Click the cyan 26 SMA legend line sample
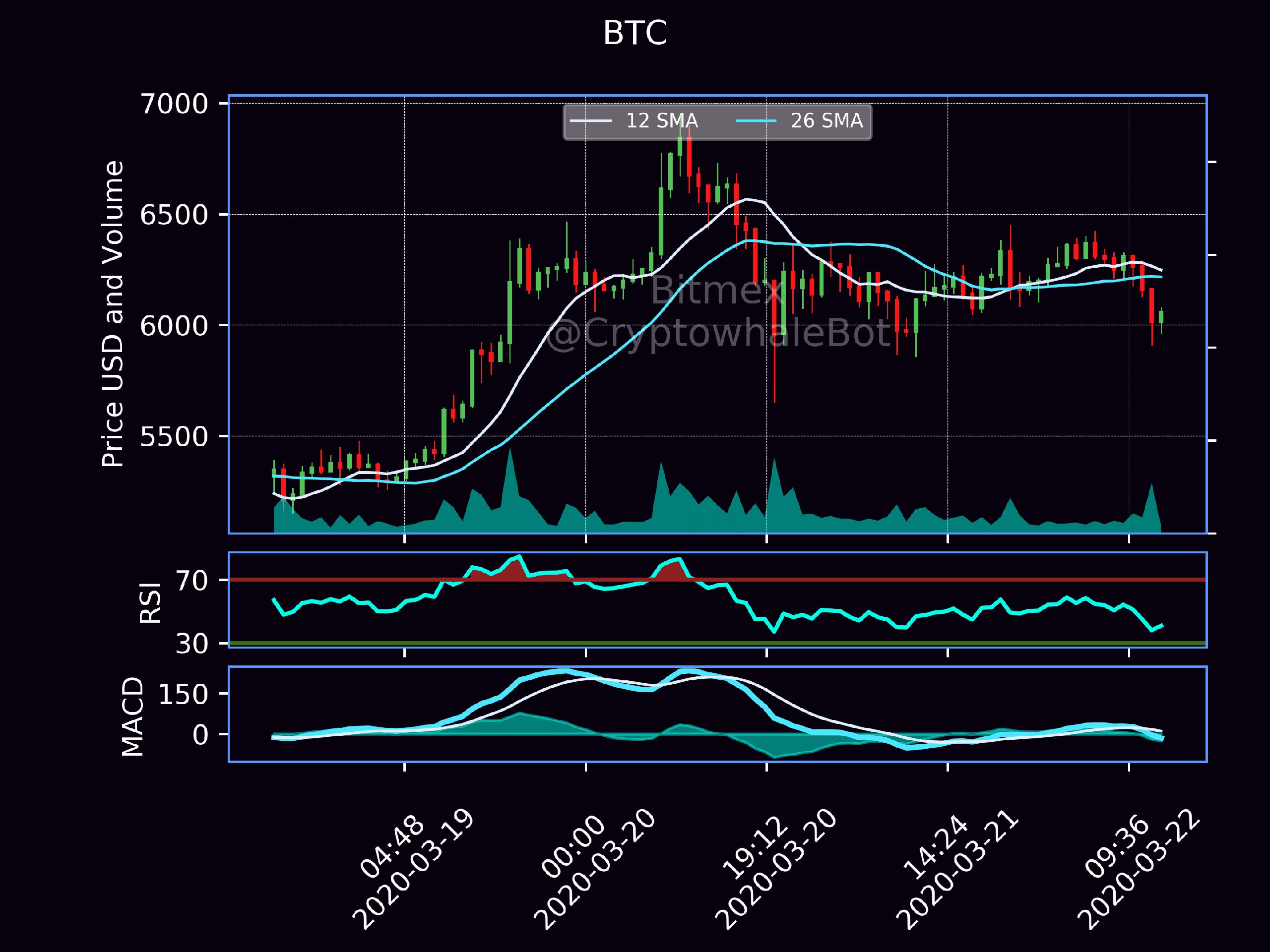 (x=756, y=121)
